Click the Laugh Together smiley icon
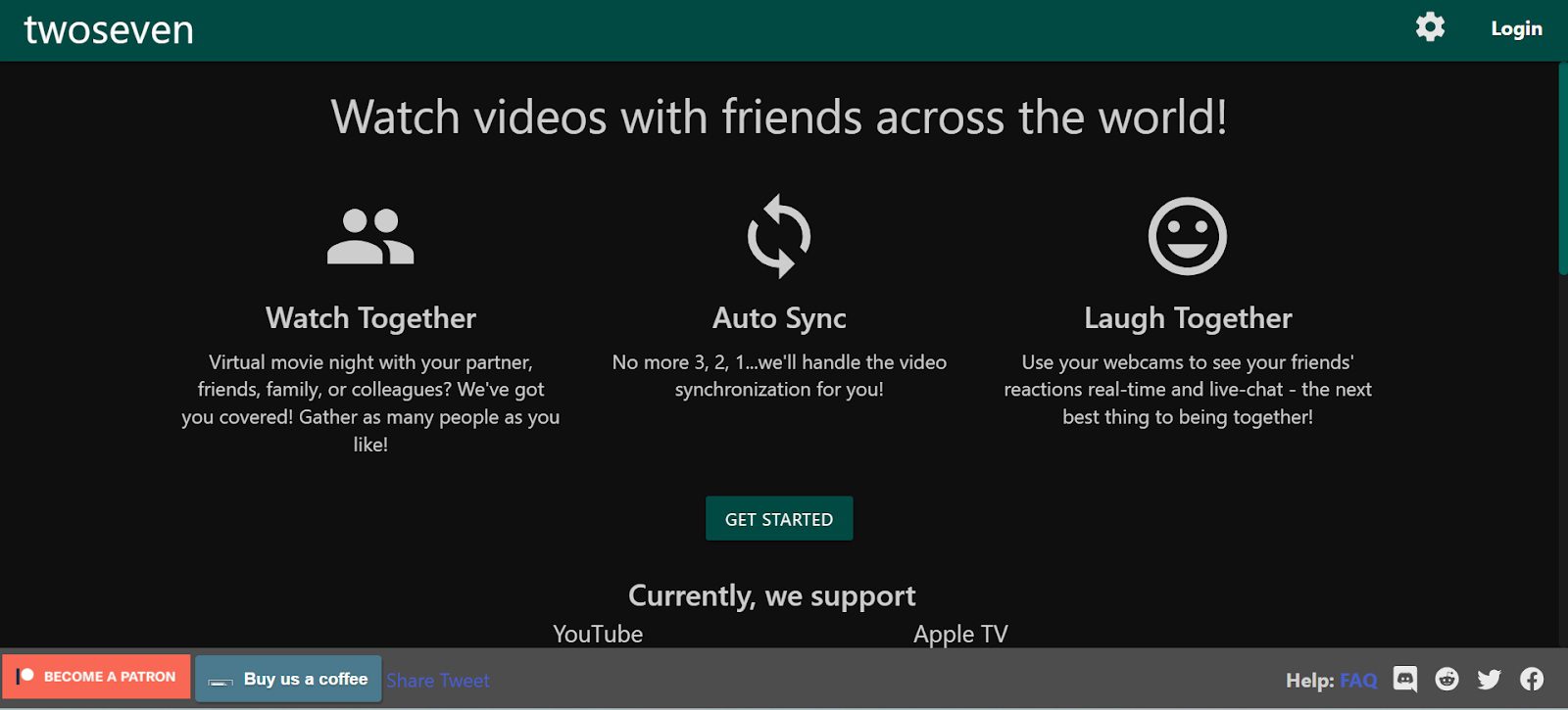 pos(1188,236)
